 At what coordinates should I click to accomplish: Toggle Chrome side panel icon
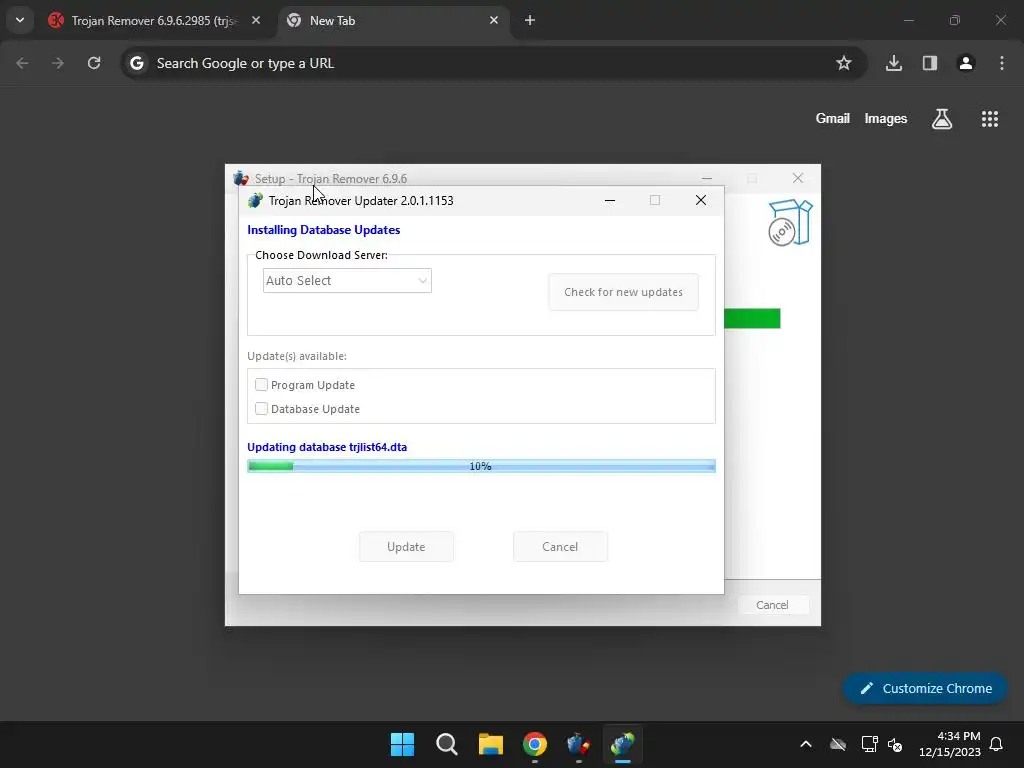pyautogui.click(x=930, y=63)
